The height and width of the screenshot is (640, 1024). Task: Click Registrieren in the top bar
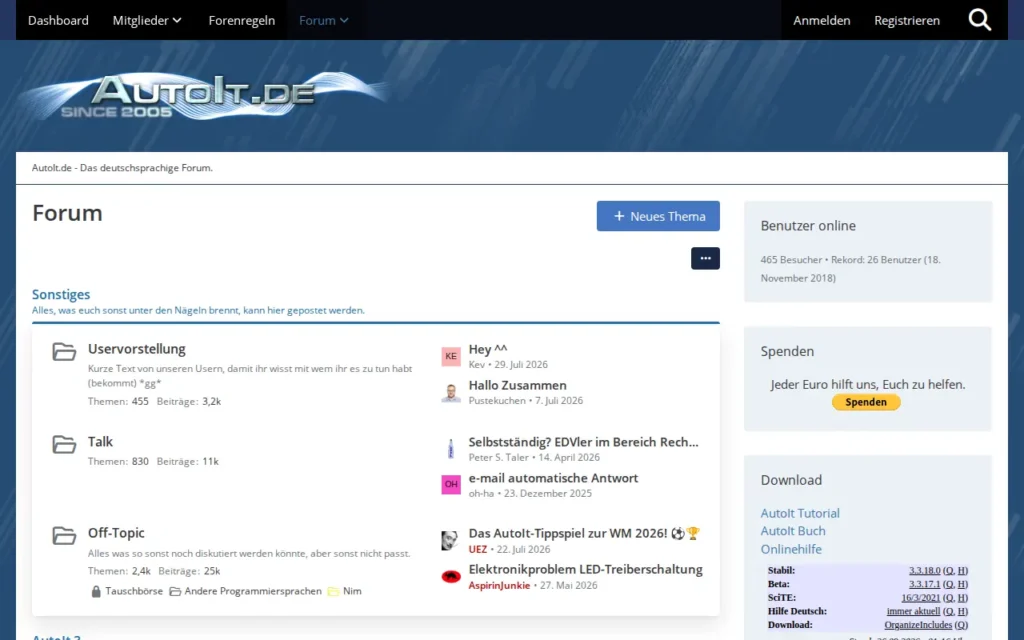(x=907, y=20)
